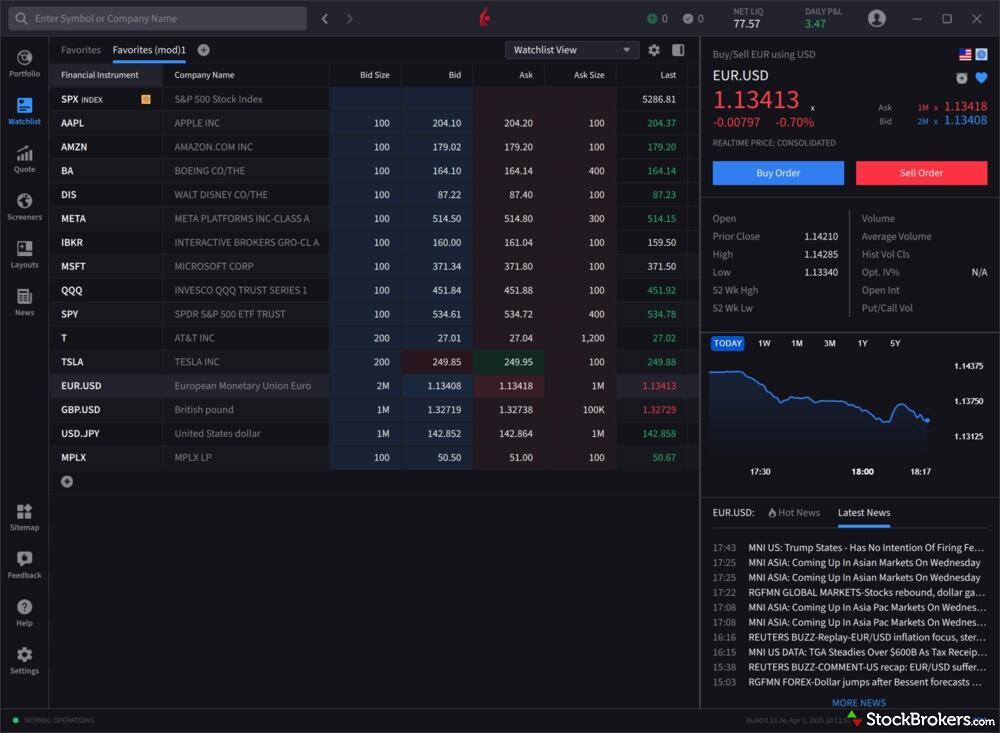Click the red Sell Order button

(921, 173)
